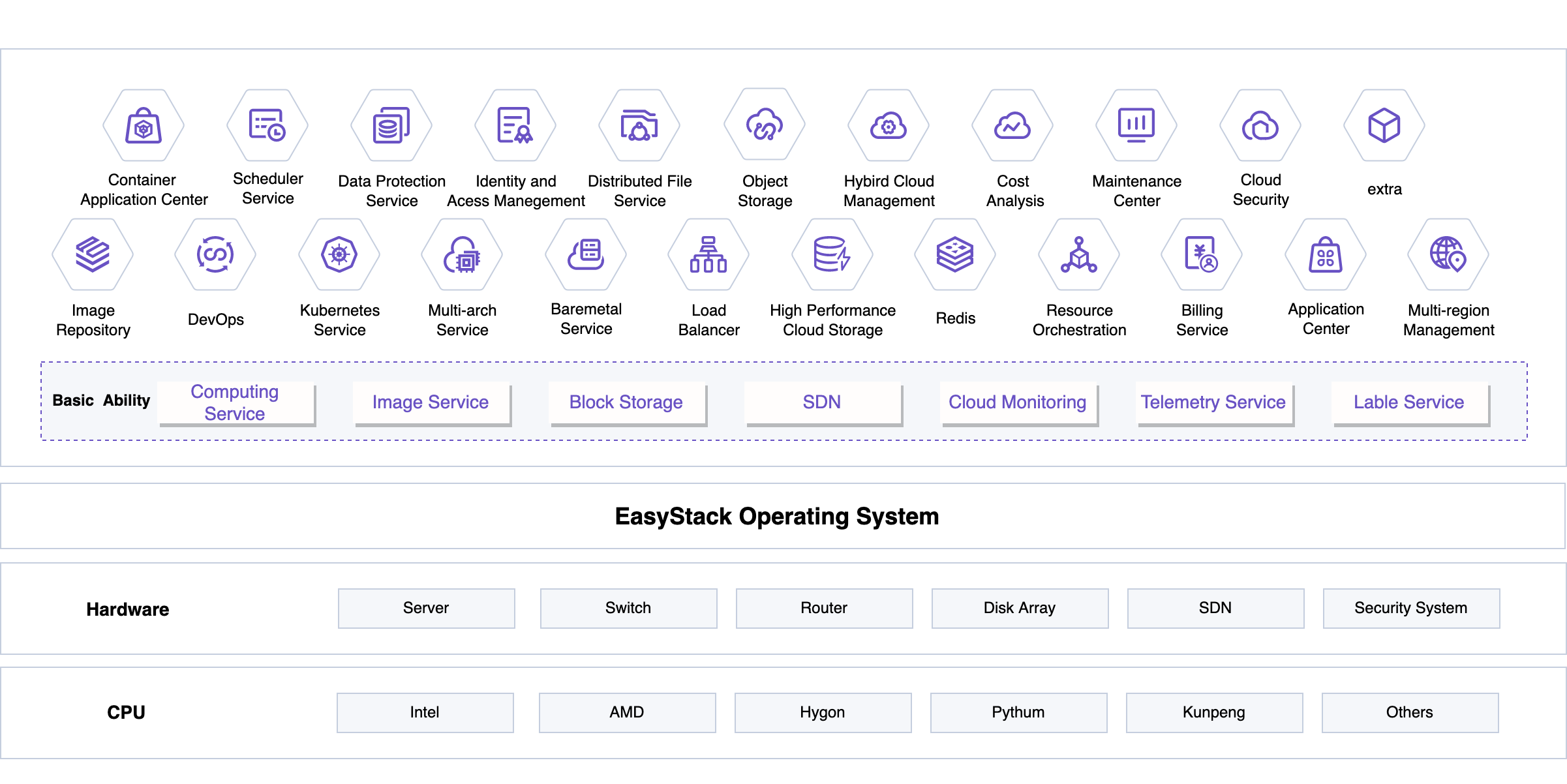Click the Container Application Center icon
Viewport: 1567px width, 784px height.
[x=144, y=125]
